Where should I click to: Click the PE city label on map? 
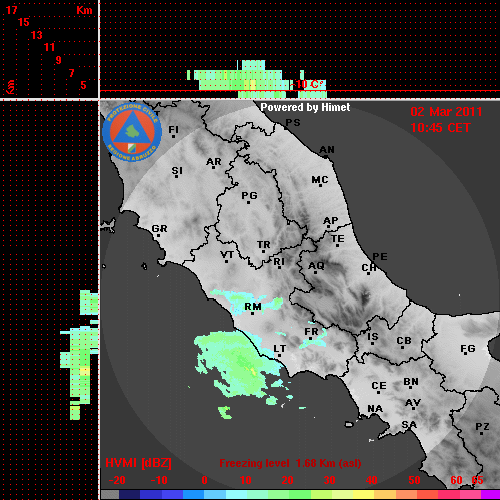[x=380, y=257]
